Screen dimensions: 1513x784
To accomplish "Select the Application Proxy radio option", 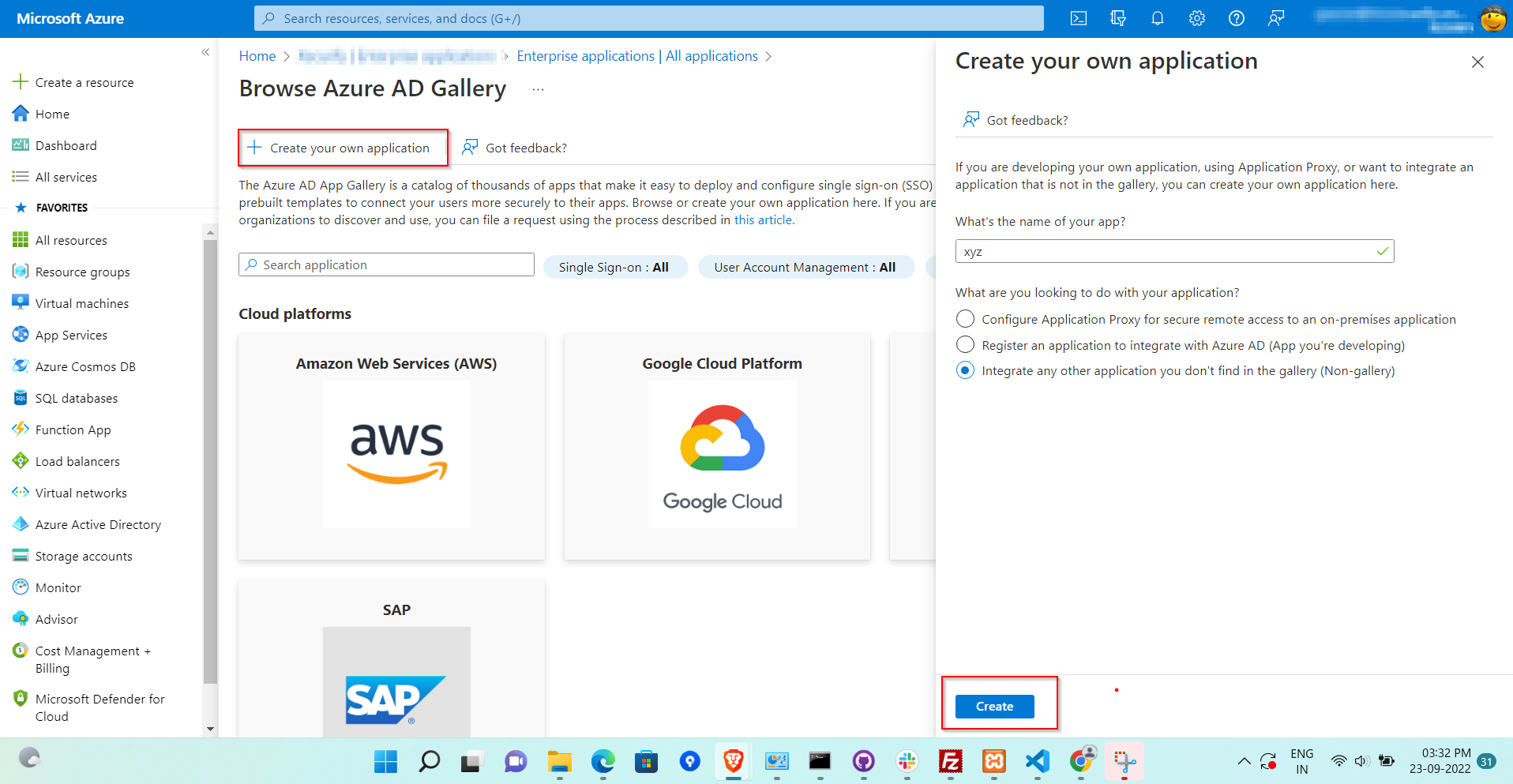I will [x=965, y=319].
